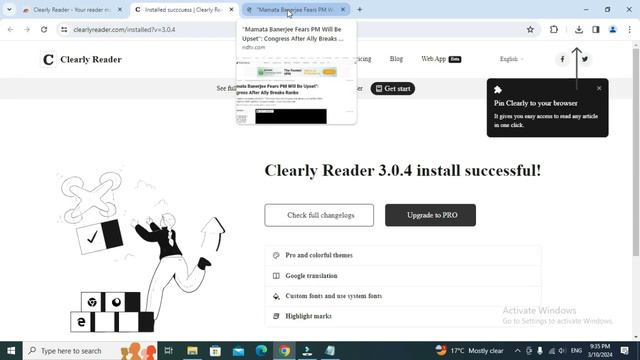Click the 17°C Mostly clear weather widget
Screen dimensions: 640x360
[469, 351]
